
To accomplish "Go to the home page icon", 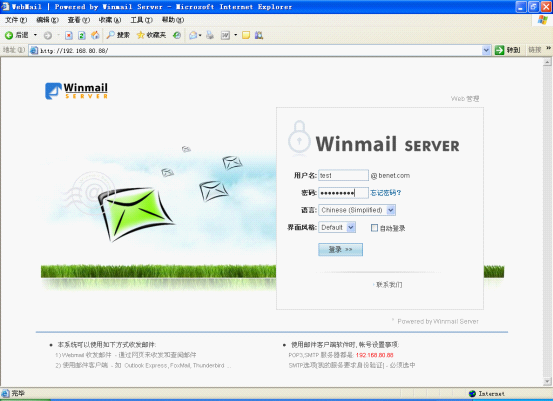I will (95, 35).
